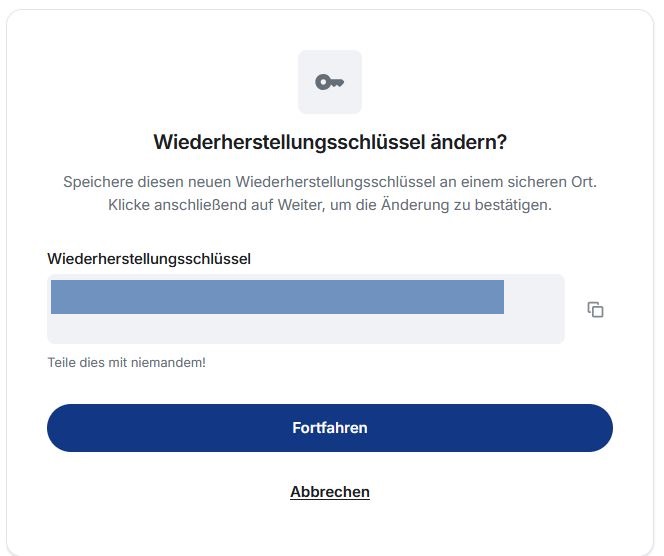
Task: Click the text line starting "Klicke anschließend auf Weiter"
Action: (x=330, y=205)
